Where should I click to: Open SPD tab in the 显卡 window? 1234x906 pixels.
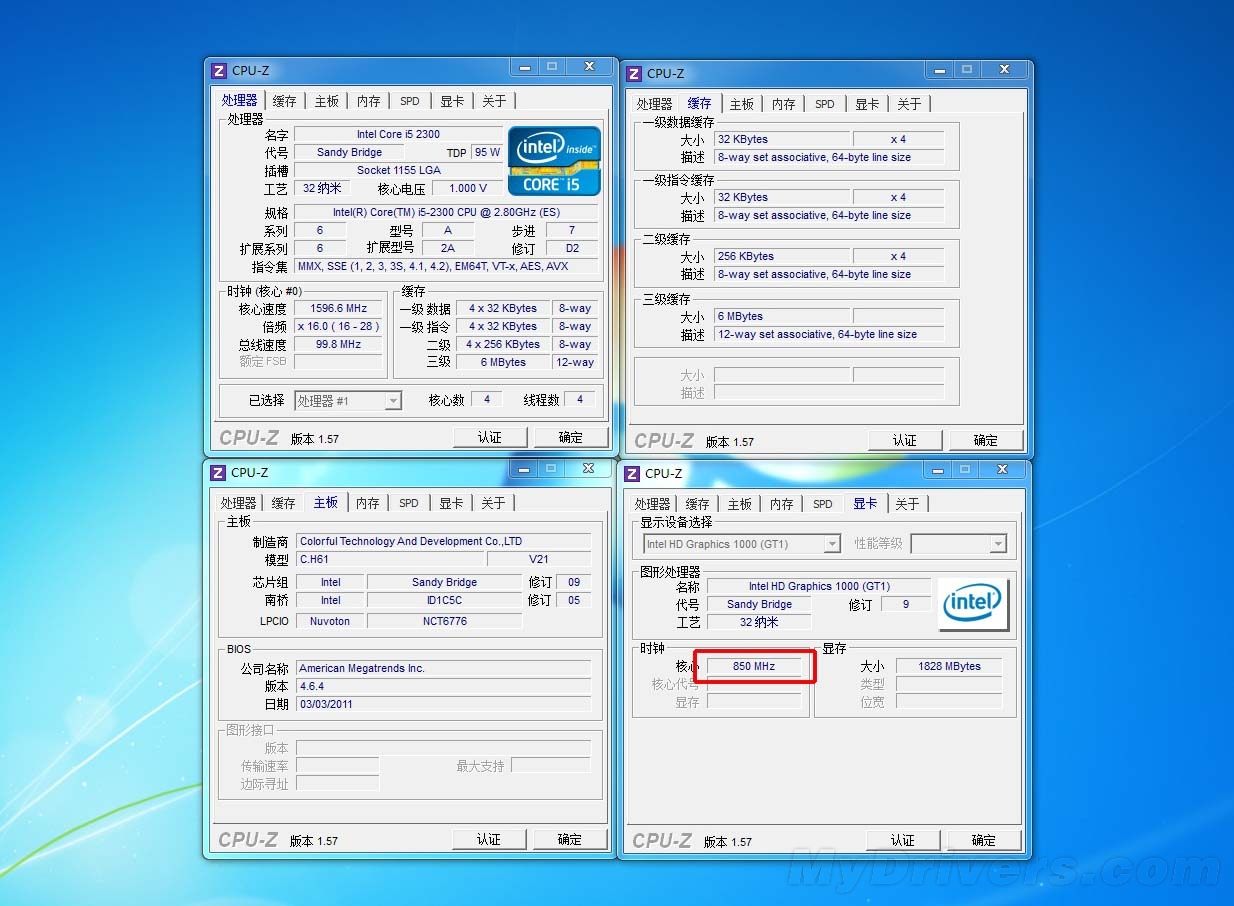823,504
